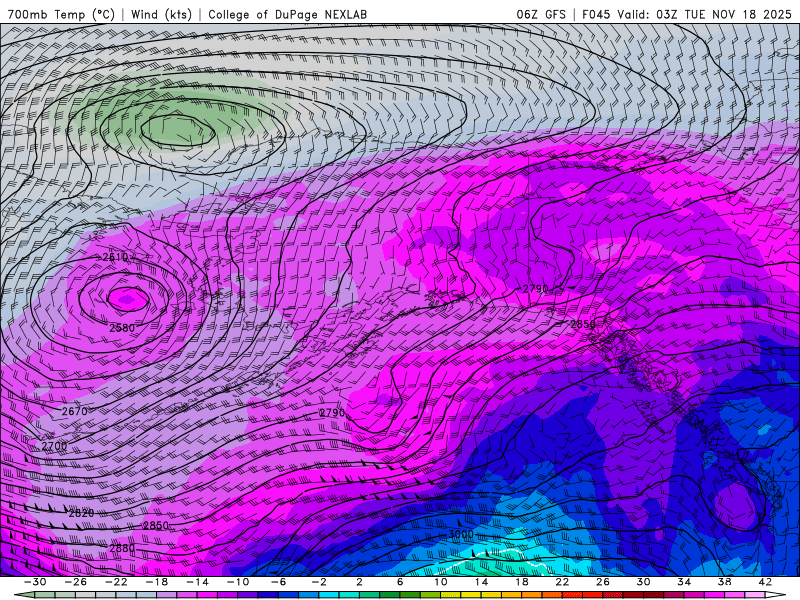Click the -26 color scale label
This screenshot has height=600, width=800.
tap(76, 582)
